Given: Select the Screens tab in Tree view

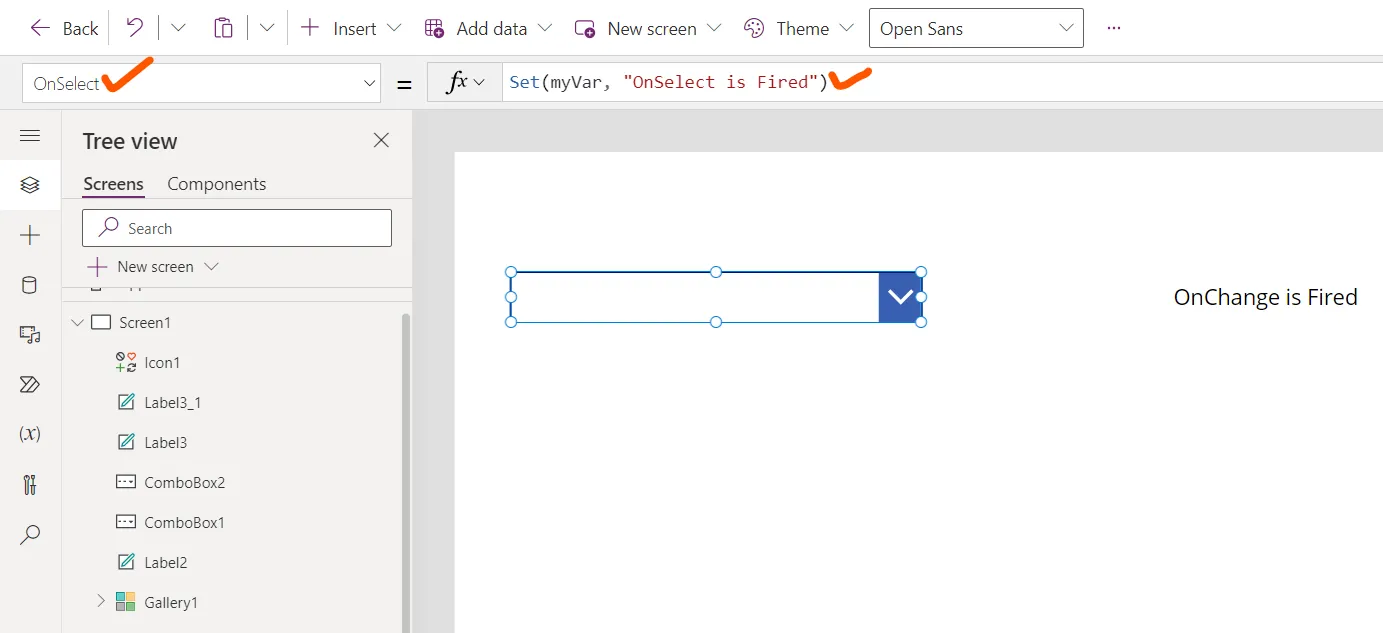Looking at the screenshot, I should pos(113,183).
